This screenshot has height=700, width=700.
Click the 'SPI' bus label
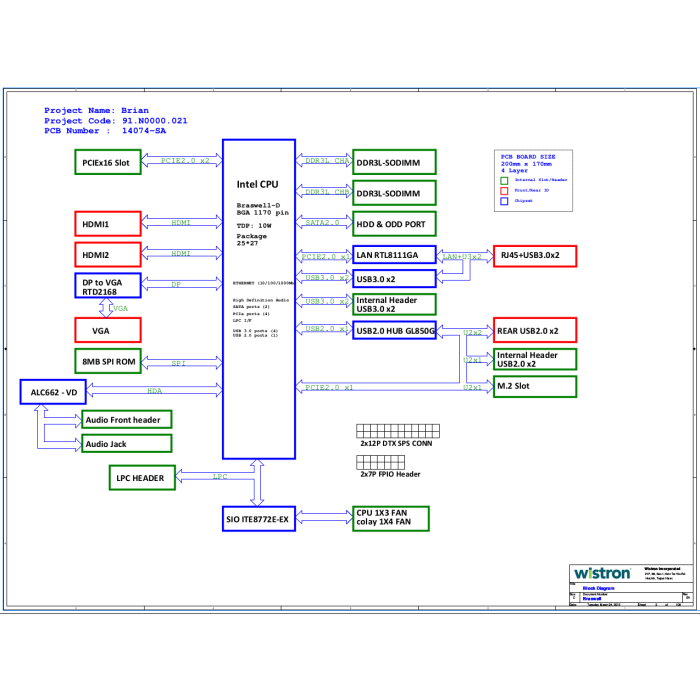tap(179, 363)
